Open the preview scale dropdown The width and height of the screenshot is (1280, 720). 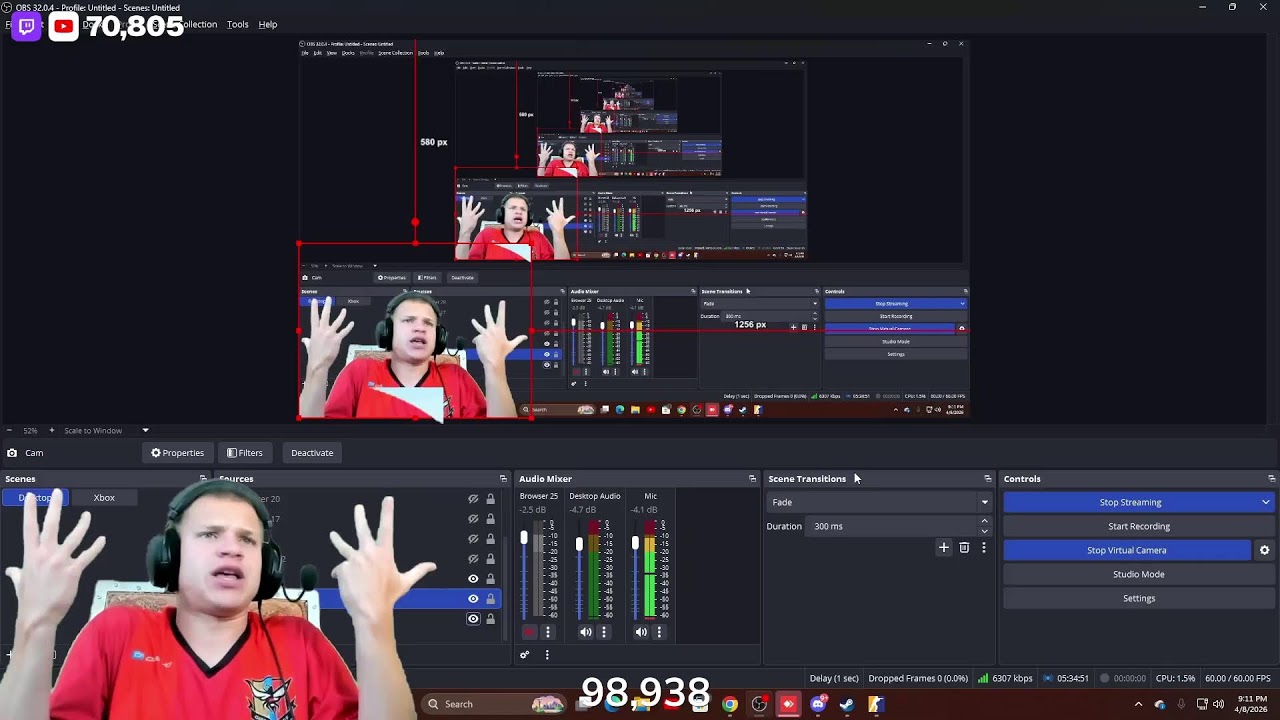pyautogui.click(x=145, y=431)
